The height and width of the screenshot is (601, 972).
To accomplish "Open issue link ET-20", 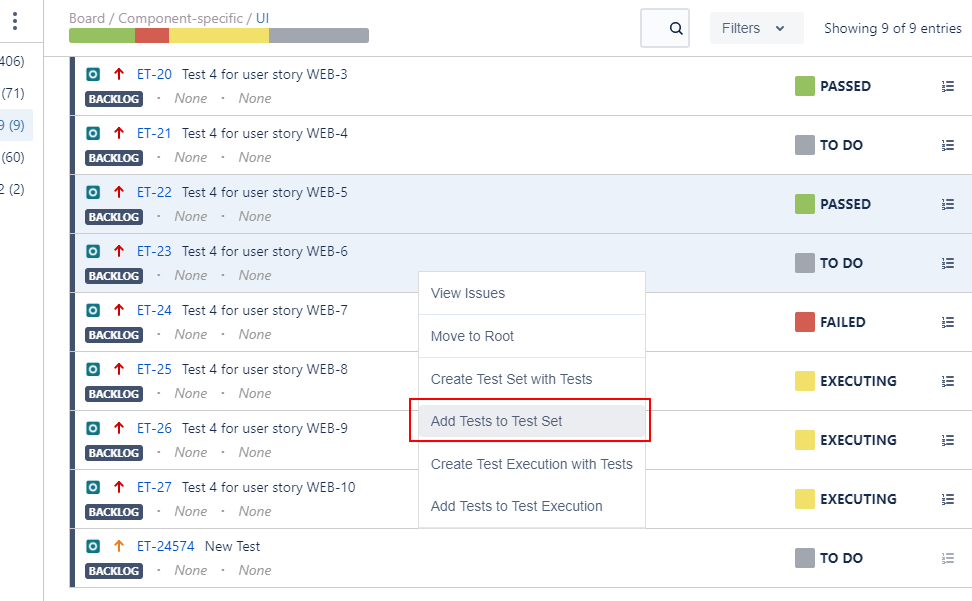I will 154,74.
